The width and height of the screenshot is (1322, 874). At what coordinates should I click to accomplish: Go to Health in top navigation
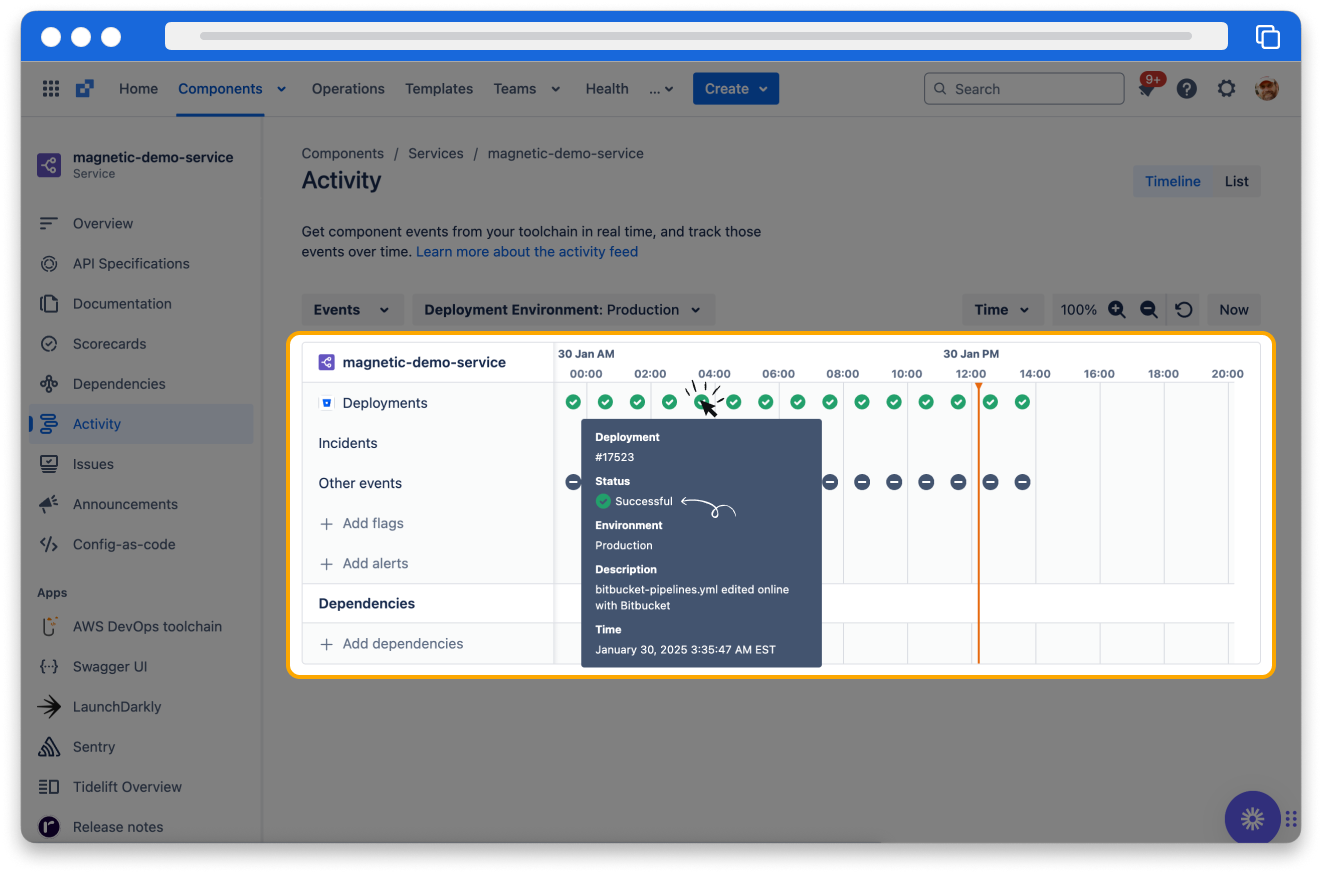[607, 89]
